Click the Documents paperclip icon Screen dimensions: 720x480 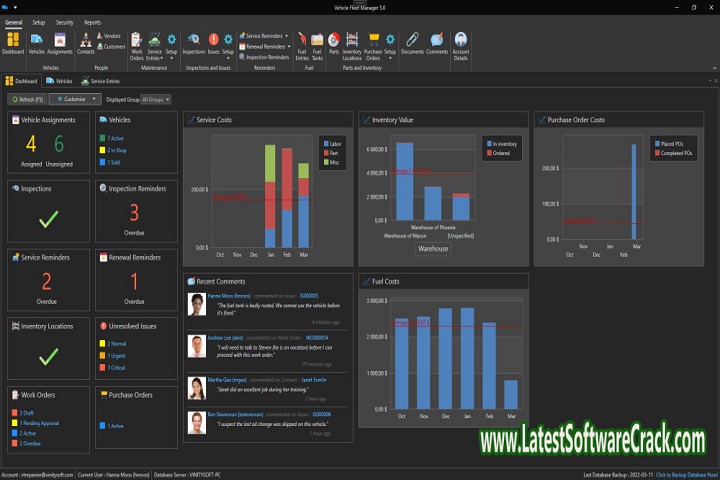(x=412, y=42)
